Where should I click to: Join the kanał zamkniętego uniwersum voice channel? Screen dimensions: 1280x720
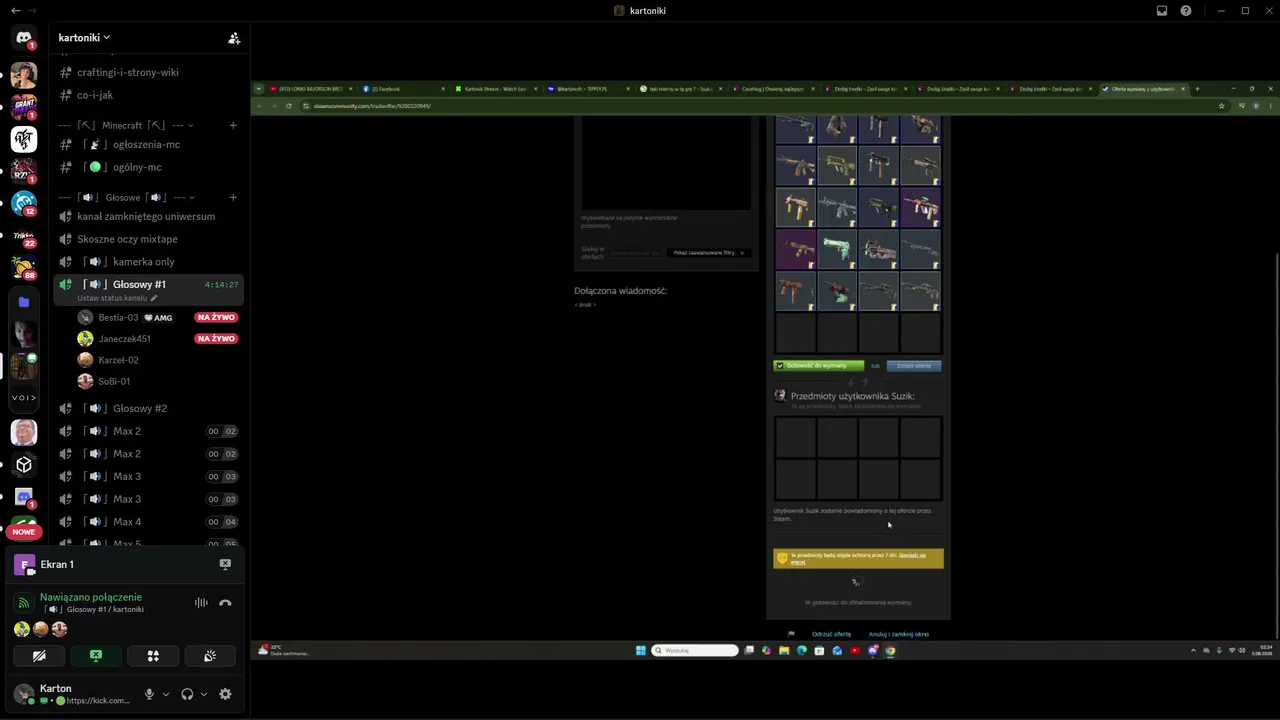(x=148, y=216)
